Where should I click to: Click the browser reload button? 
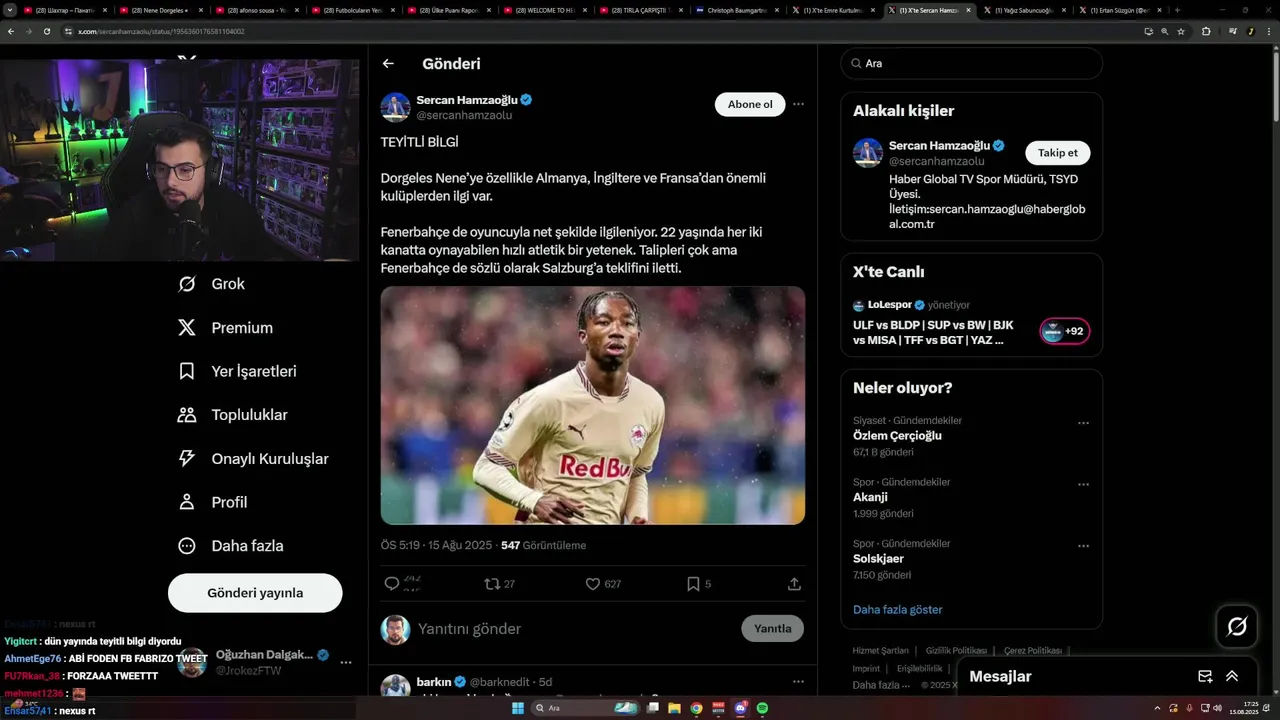coord(46,31)
